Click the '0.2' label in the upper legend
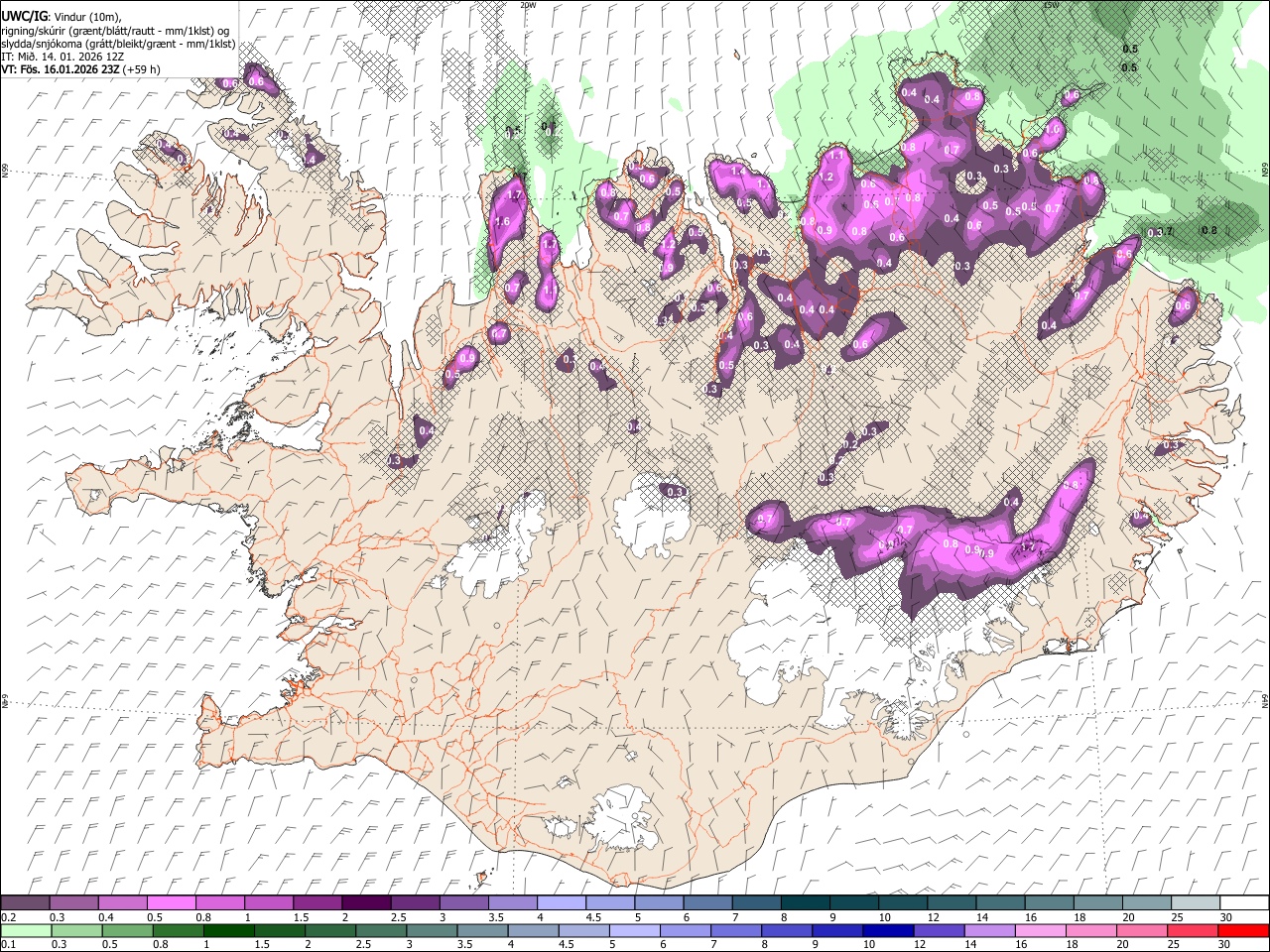The image size is (1270, 952). coord(8,917)
